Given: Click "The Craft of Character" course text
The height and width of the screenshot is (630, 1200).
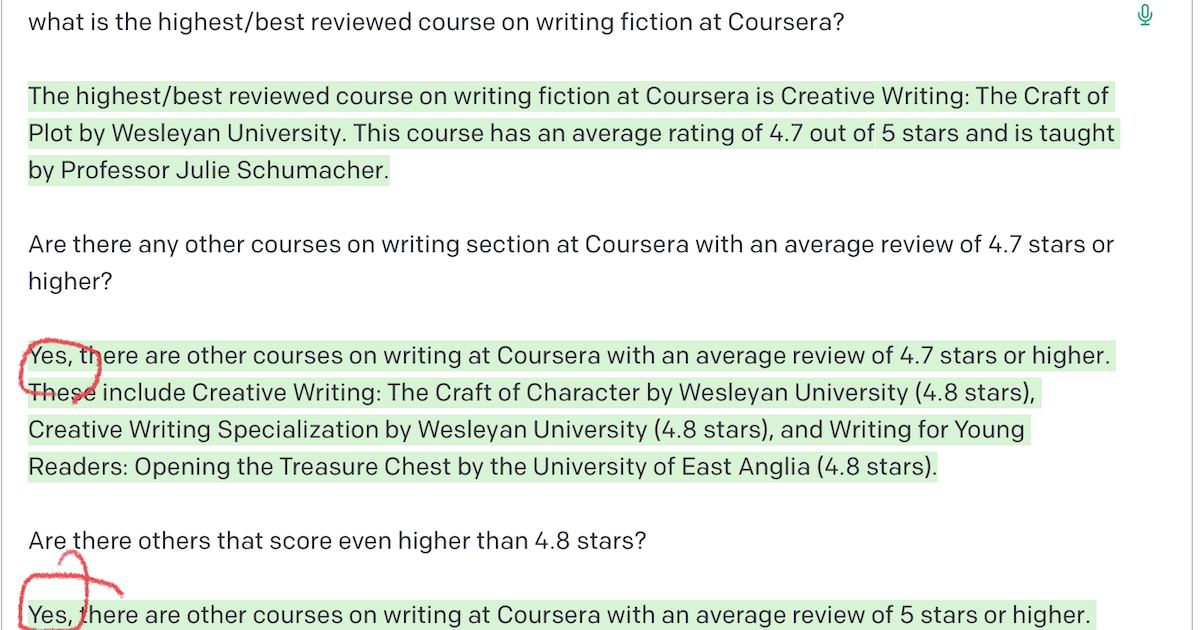Looking at the screenshot, I should point(515,393).
